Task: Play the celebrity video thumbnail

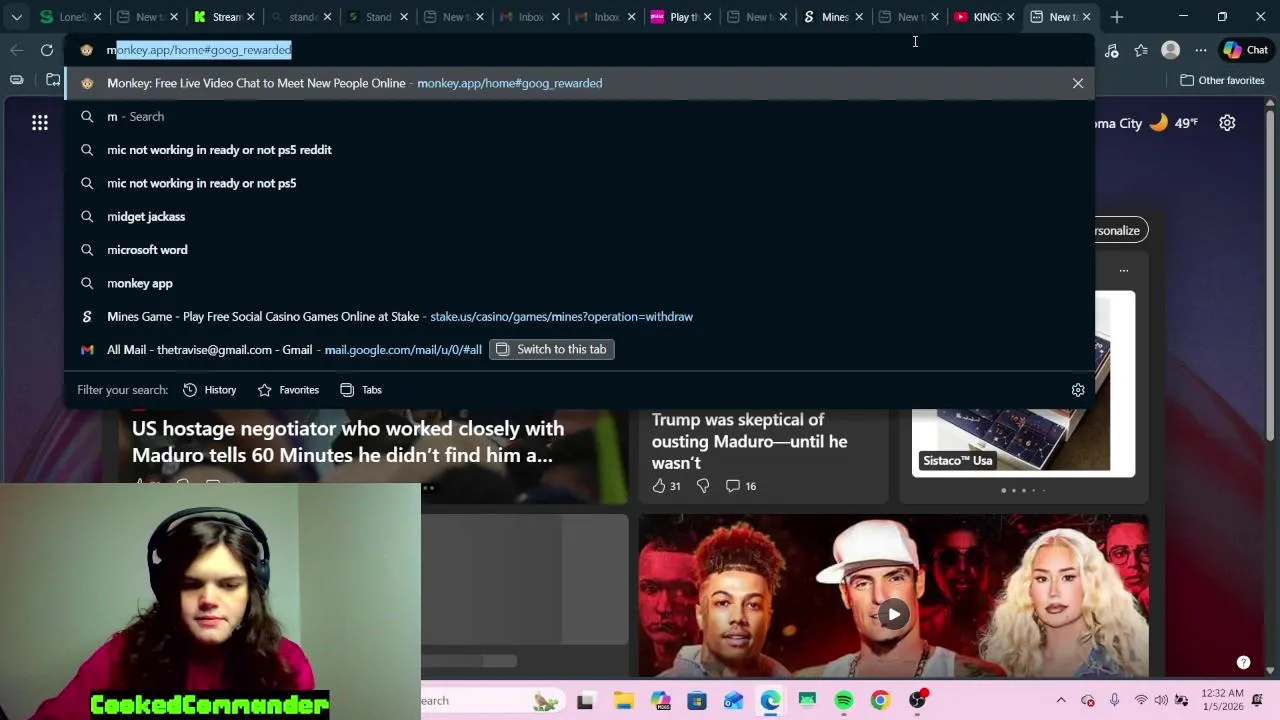Action: [x=893, y=614]
